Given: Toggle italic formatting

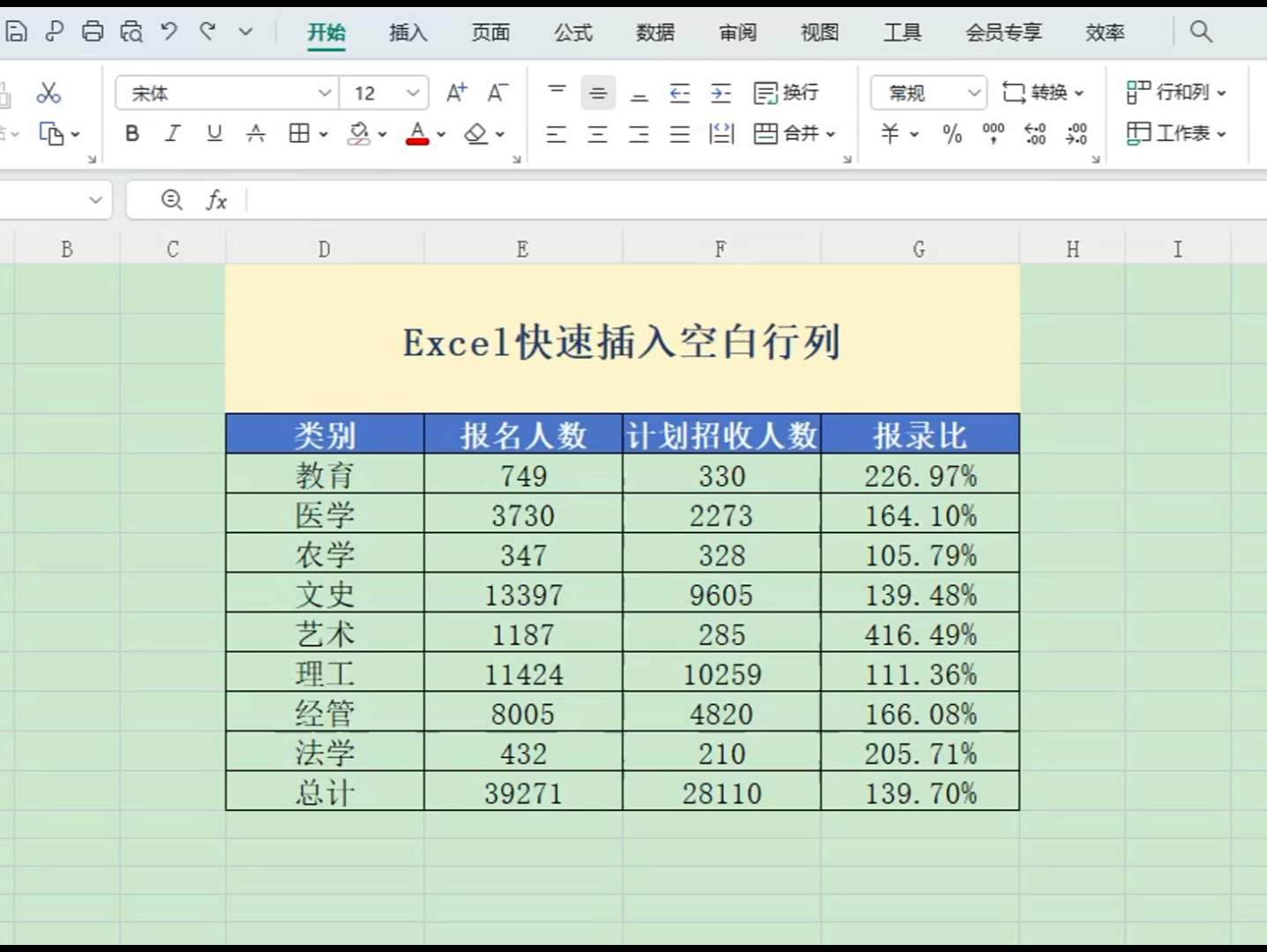Looking at the screenshot, I should click(172, 133).
